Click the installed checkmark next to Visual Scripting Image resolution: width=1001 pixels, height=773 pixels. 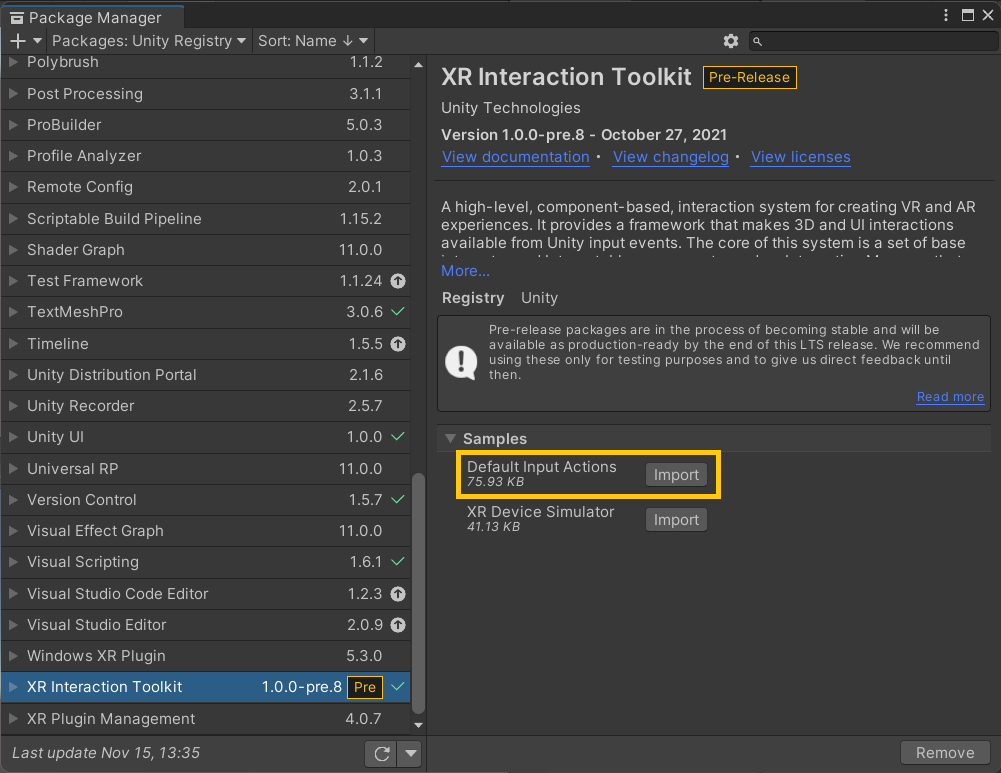[398, 562]
